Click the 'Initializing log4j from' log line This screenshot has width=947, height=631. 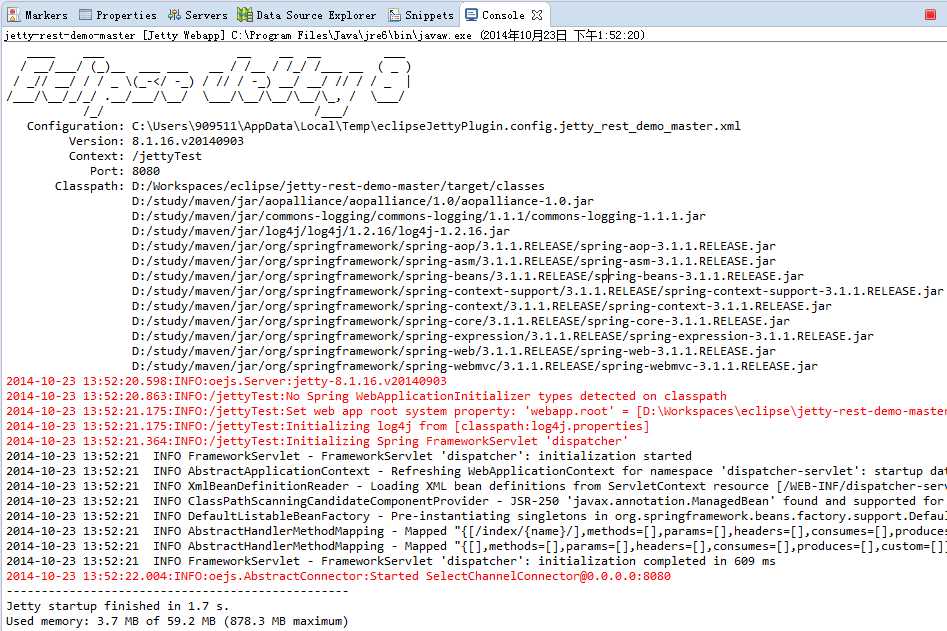pos(328,426)
